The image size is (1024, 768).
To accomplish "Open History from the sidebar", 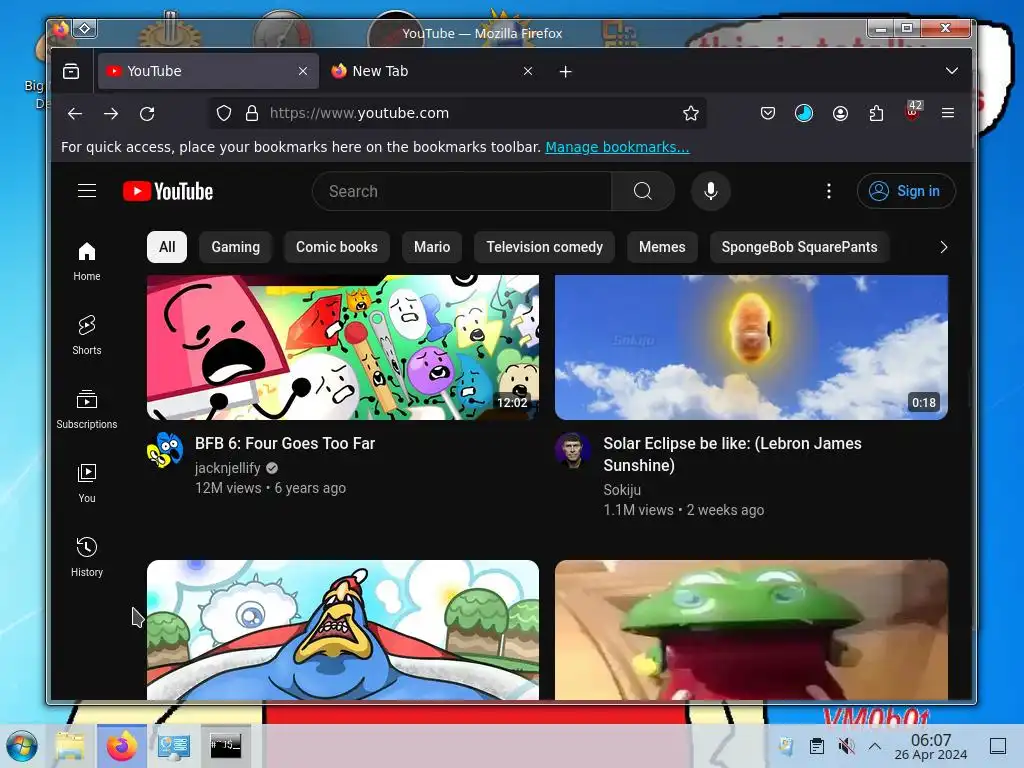I will point(87,557).
